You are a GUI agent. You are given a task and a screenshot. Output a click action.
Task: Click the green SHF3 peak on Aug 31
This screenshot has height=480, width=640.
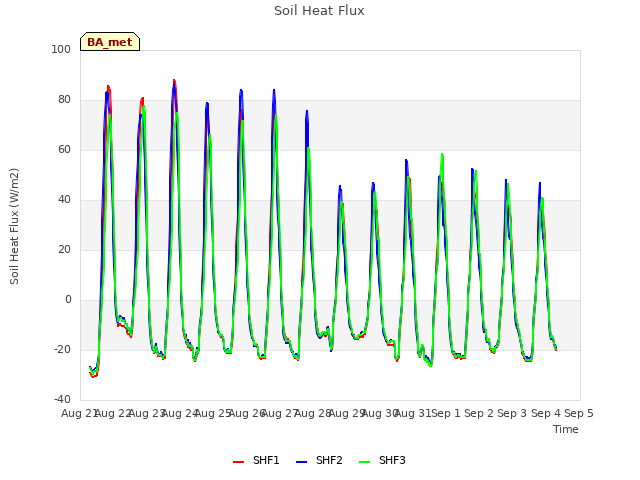click(x=442, y=154)
